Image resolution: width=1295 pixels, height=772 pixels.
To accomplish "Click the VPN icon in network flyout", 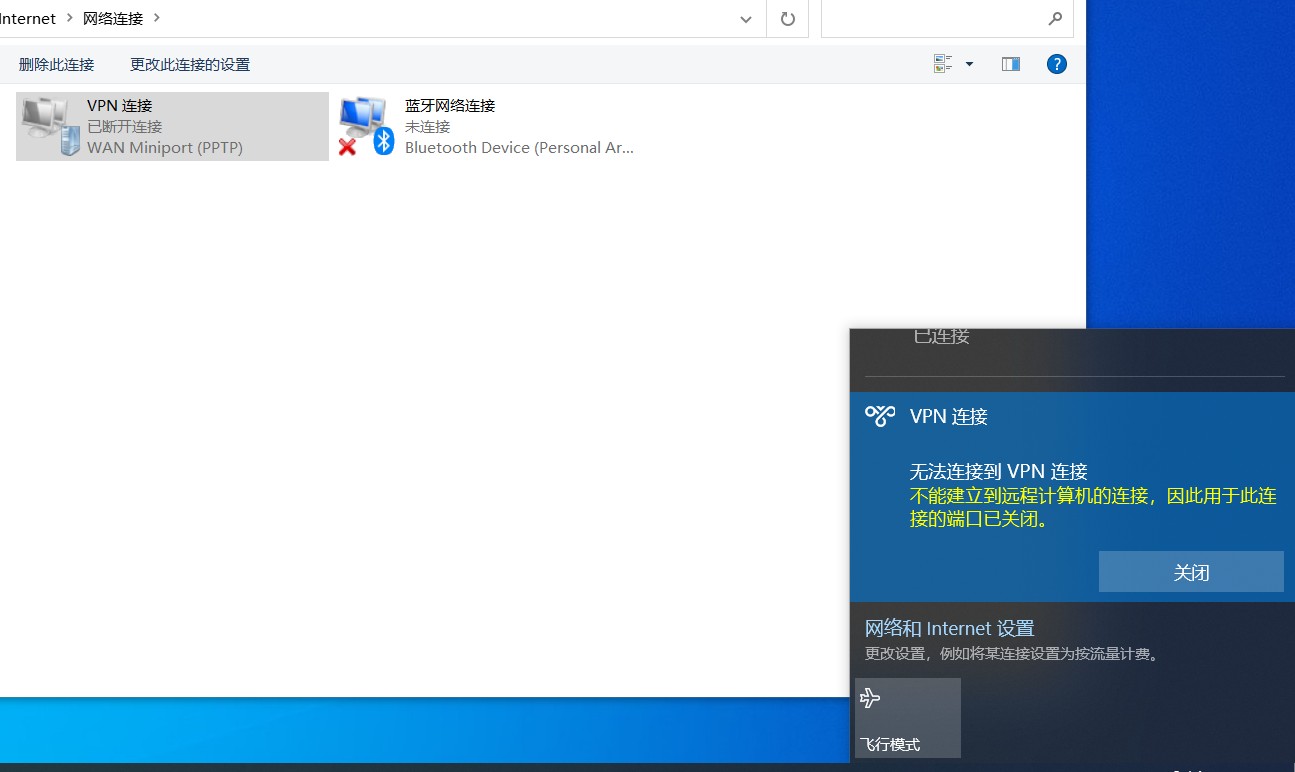I will 880,416.
